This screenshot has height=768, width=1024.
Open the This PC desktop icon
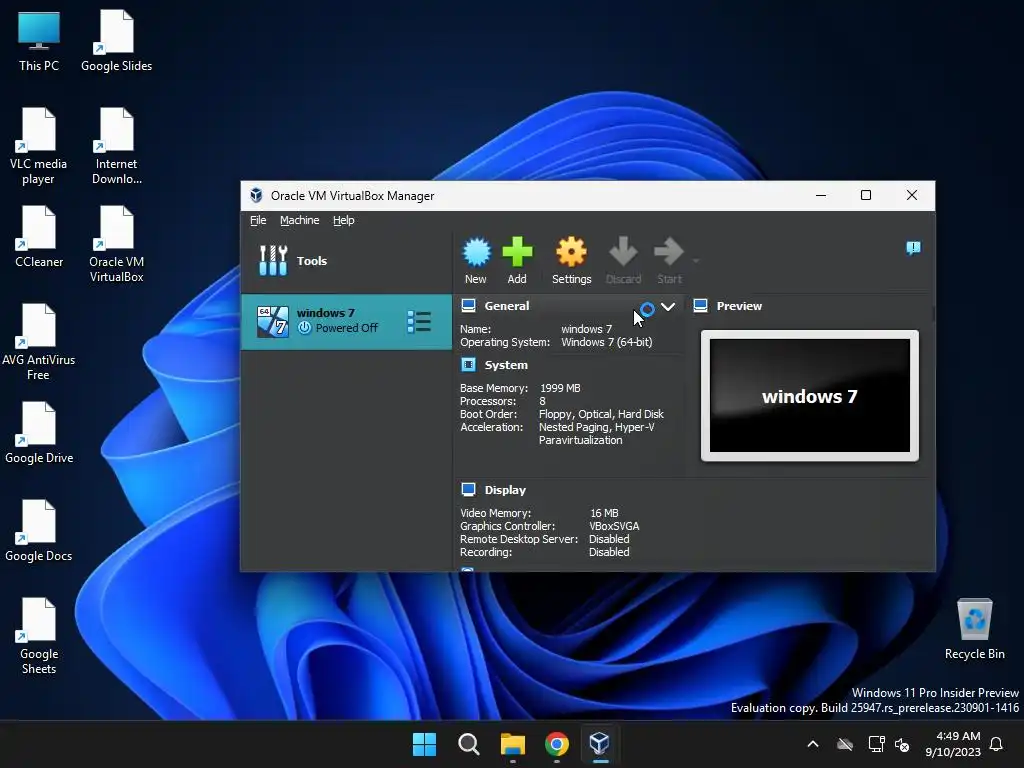pos(39,41)
